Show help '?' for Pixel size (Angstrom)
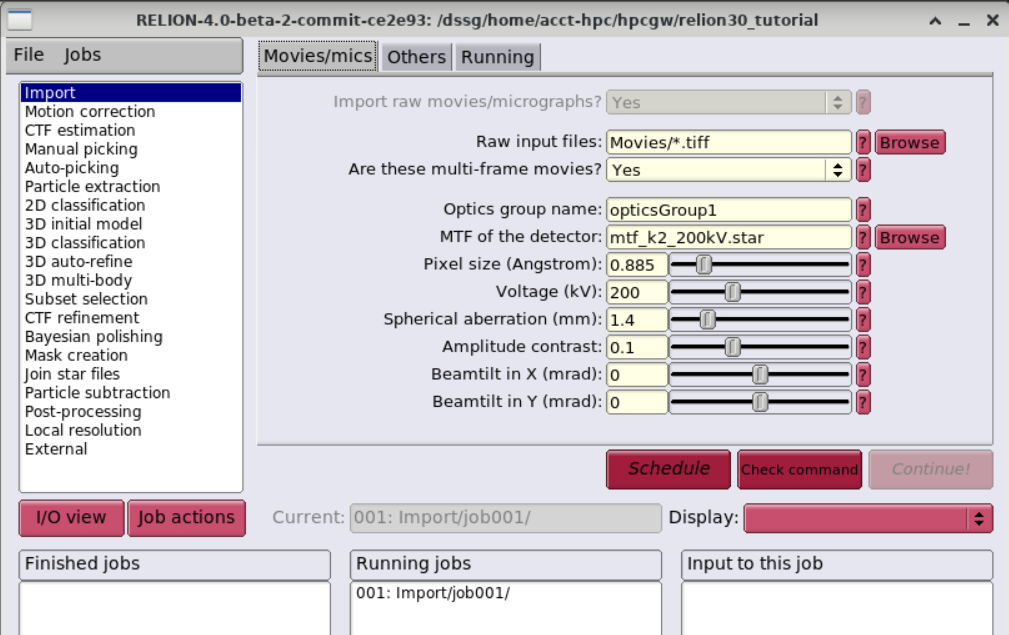This screenshot has height=635, width=1009. 863,264
